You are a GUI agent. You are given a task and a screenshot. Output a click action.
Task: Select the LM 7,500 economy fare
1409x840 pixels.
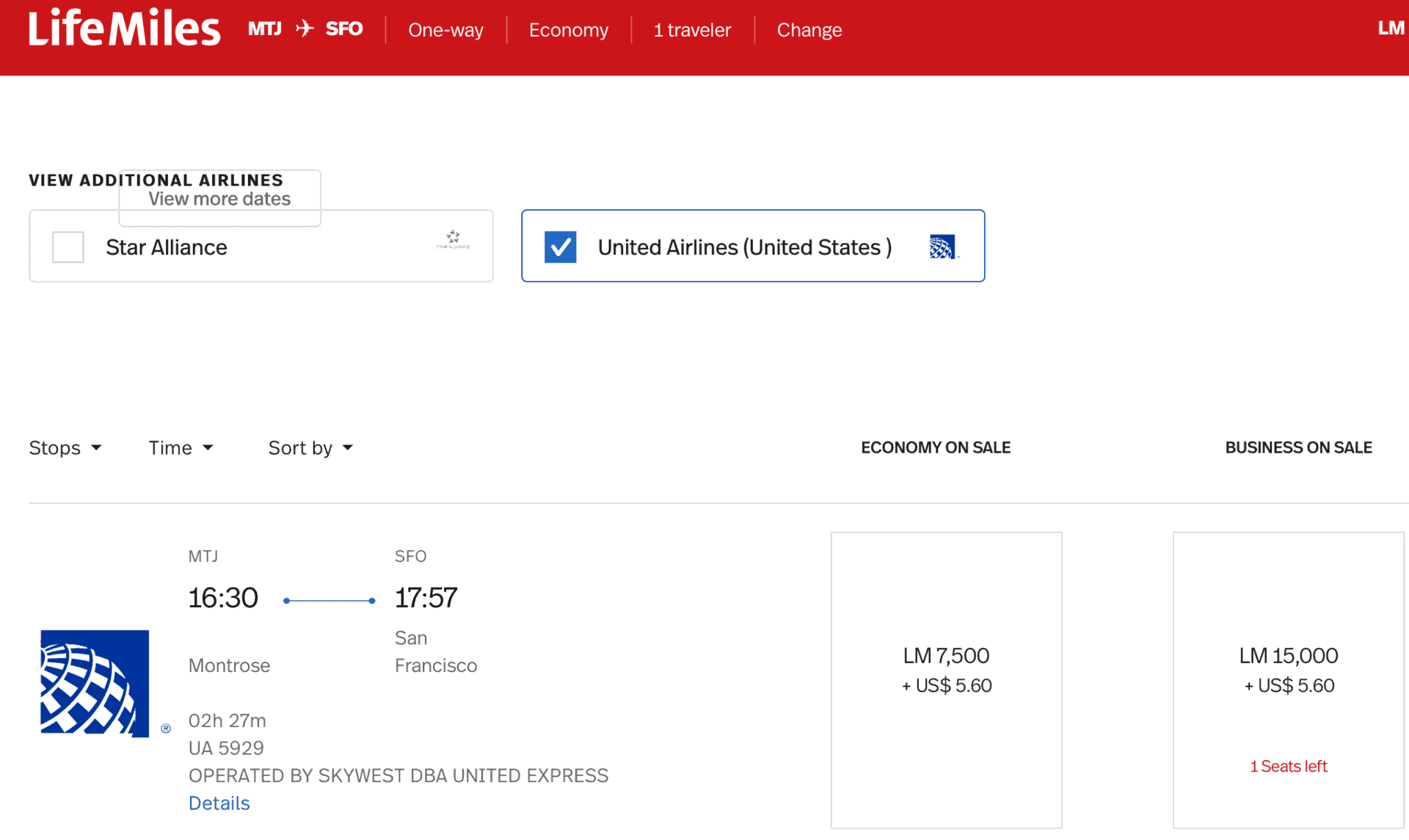click(x=947, y=680)
